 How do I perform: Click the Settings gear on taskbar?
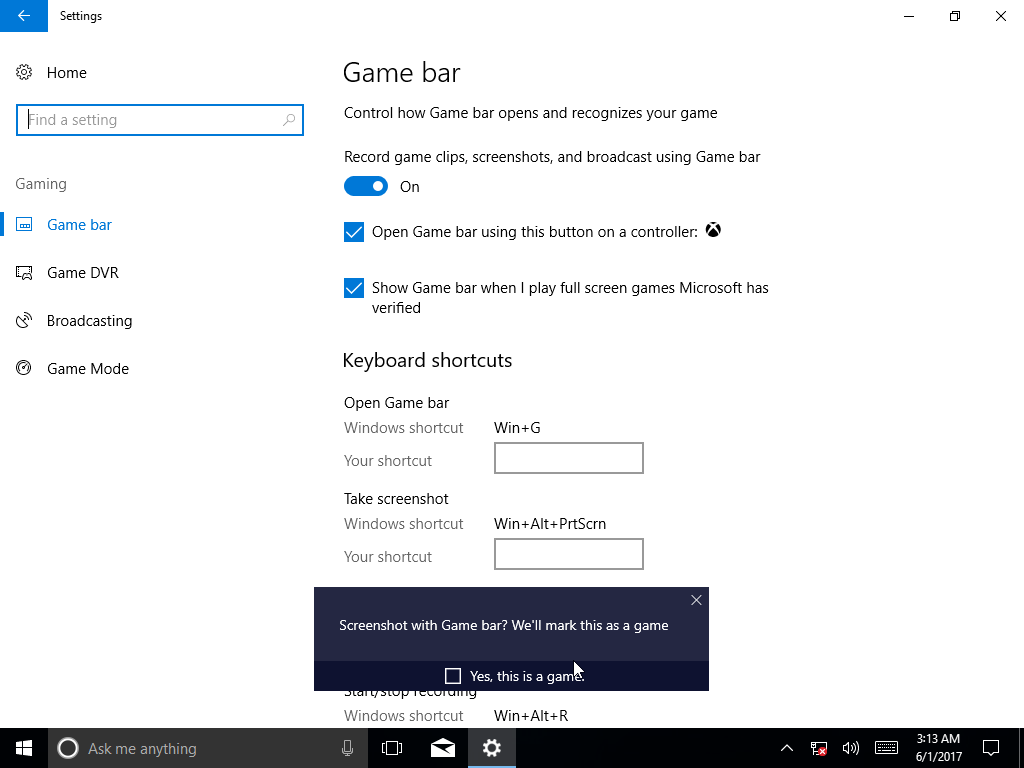[492, 748]
